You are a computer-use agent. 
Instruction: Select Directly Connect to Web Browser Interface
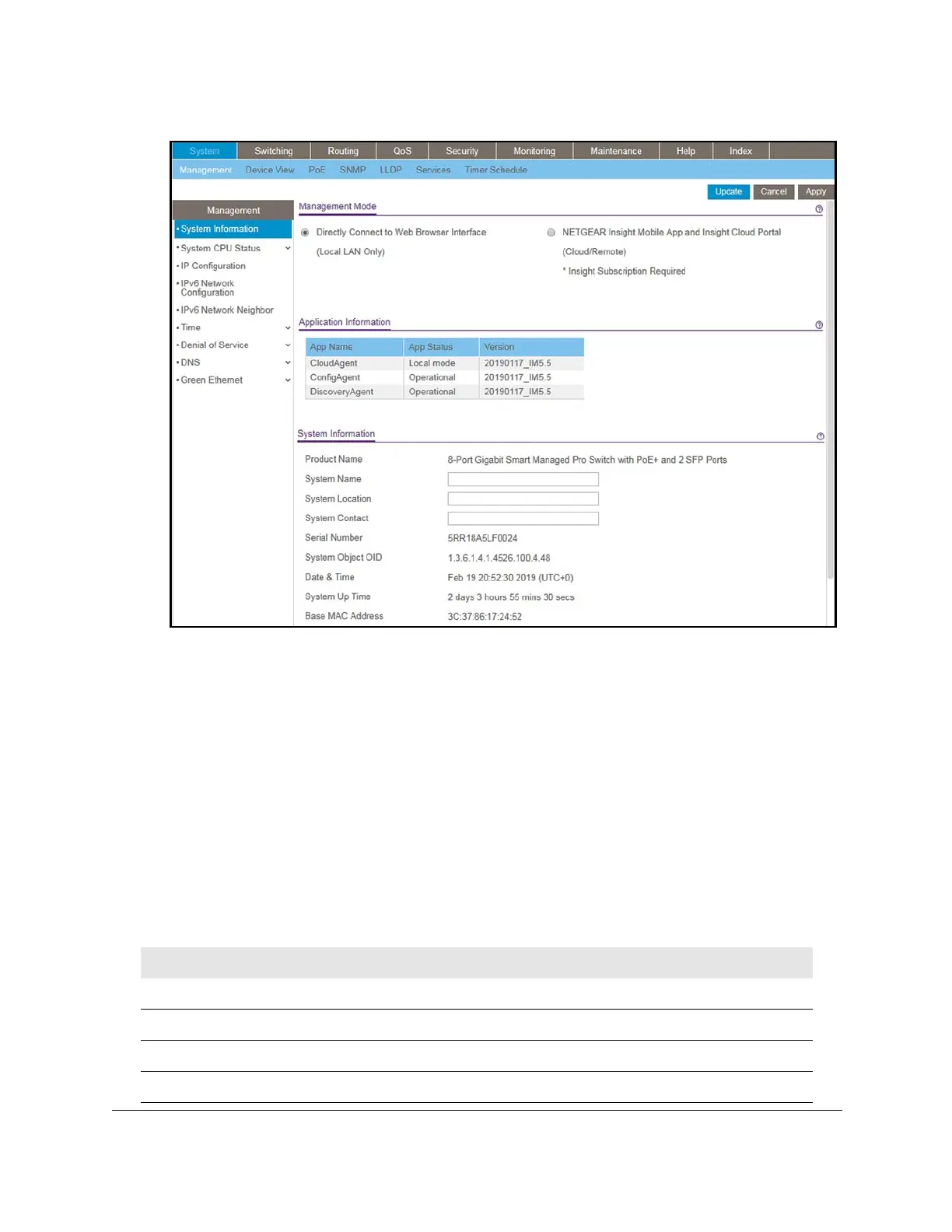click(305, 233)
